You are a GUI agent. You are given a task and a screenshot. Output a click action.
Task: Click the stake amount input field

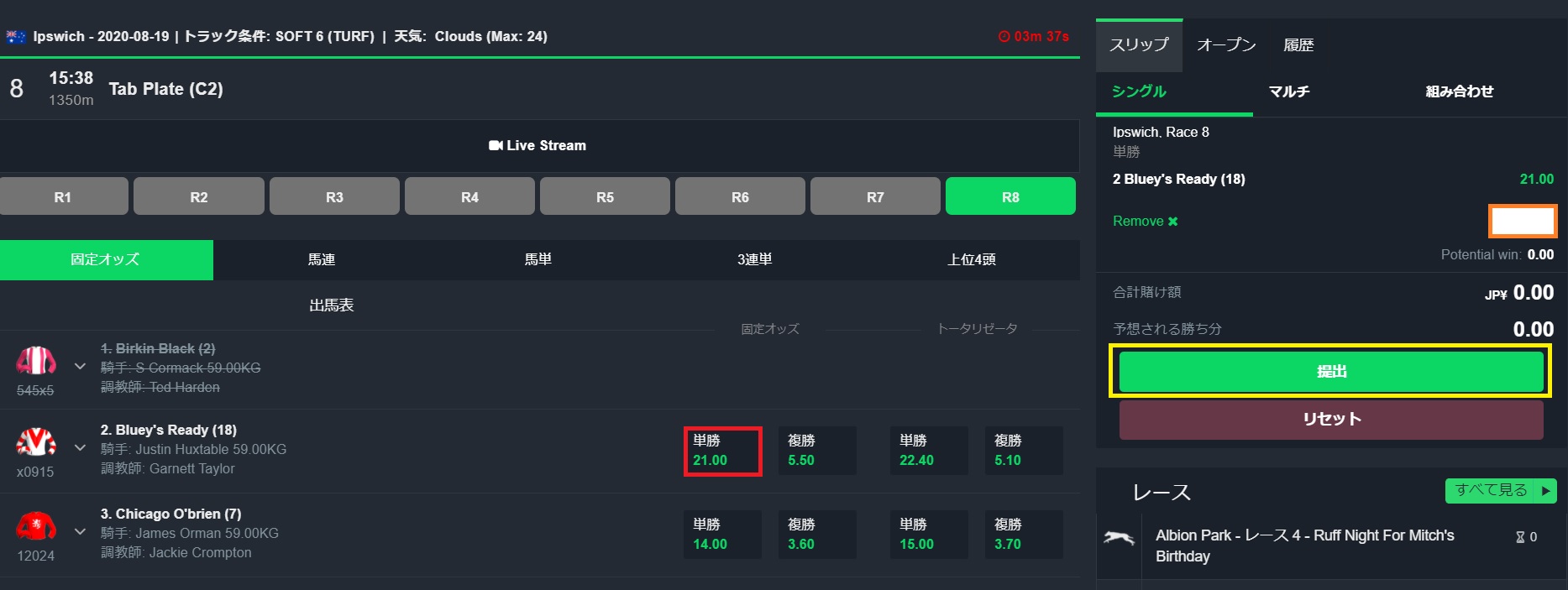(1522, 222)
